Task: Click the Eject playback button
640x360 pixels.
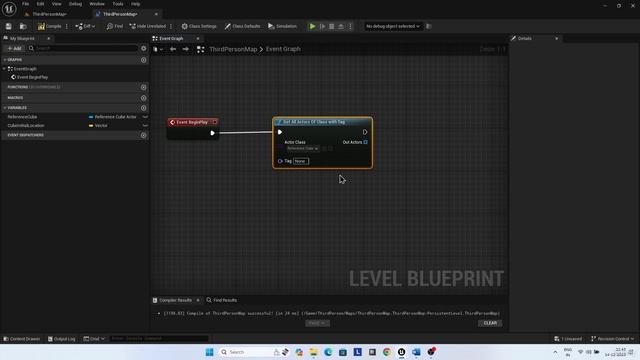Action: [341, 26]
